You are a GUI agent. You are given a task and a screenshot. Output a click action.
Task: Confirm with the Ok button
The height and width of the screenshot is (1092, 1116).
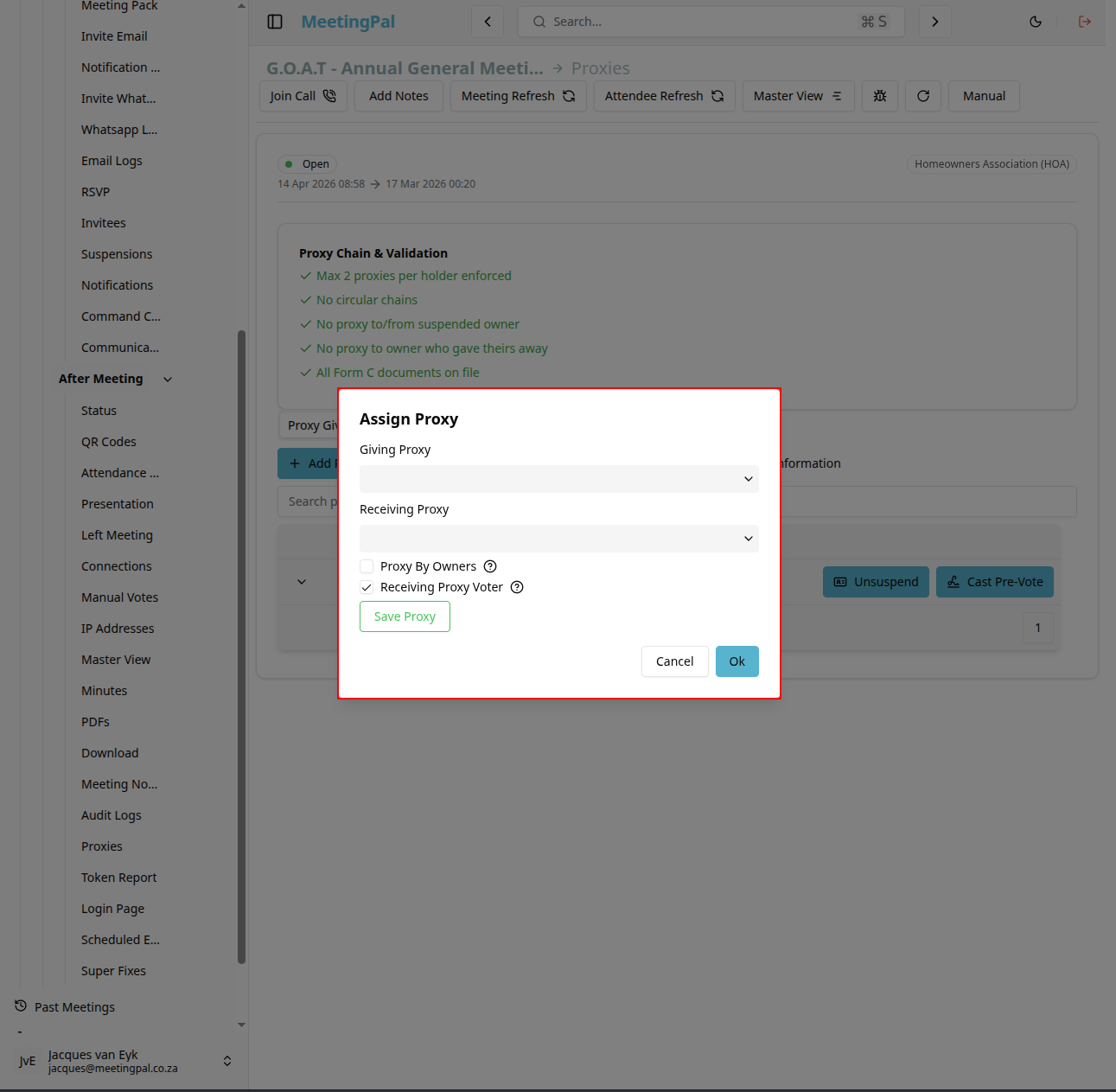[737, 661]
